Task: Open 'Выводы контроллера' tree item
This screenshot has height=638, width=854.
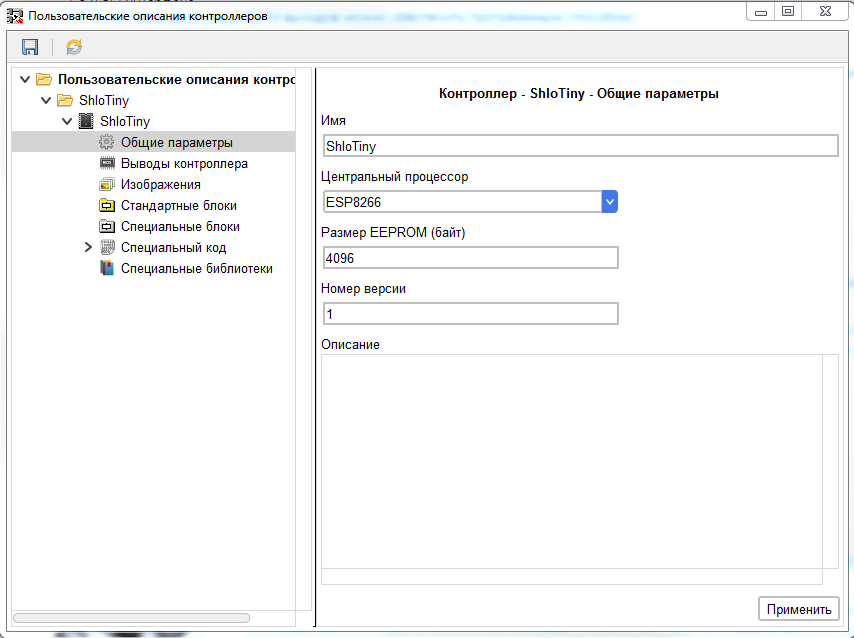Action: coord(184,163)
